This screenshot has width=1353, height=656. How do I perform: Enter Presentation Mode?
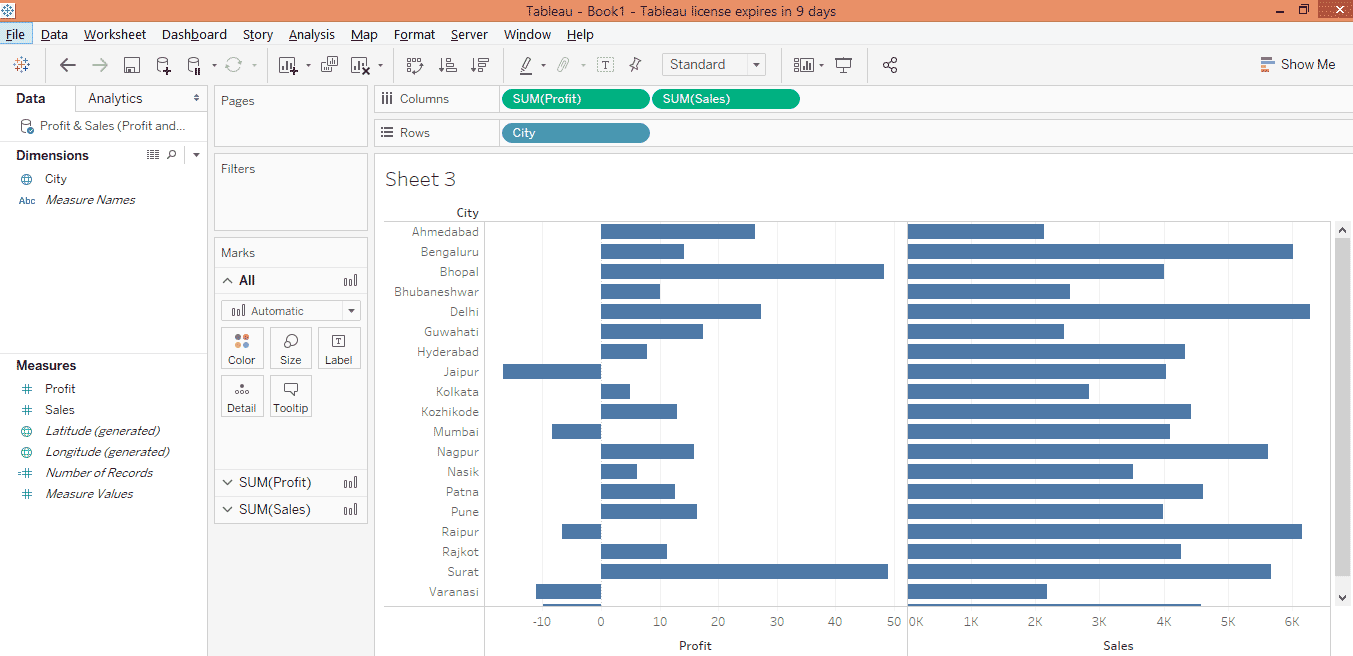843,64
